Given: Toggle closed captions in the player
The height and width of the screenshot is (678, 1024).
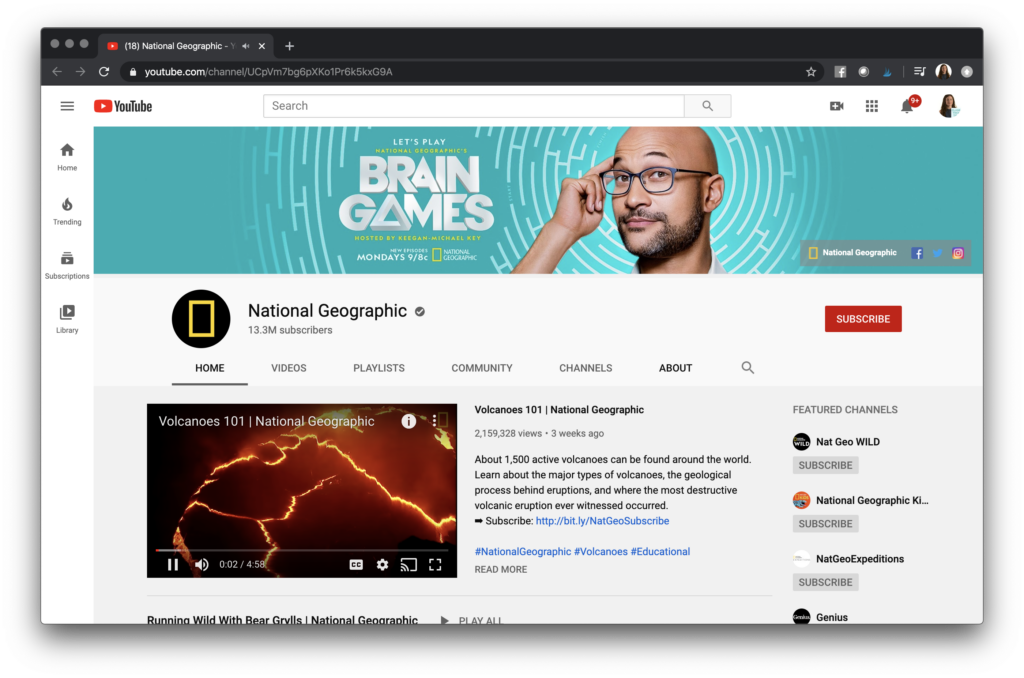Looking at the screenshot, I should point(356,564).
